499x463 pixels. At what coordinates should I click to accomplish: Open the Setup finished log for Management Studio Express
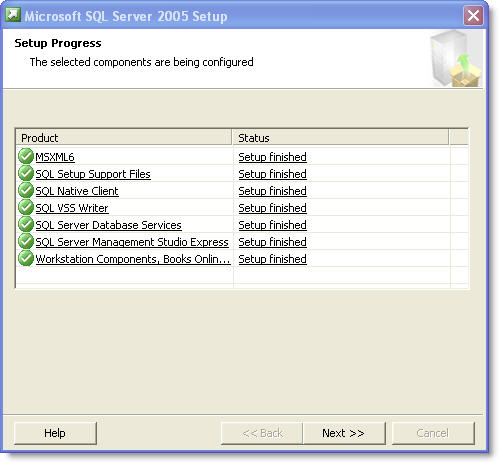pyautogui.click(x=273, y=242)
